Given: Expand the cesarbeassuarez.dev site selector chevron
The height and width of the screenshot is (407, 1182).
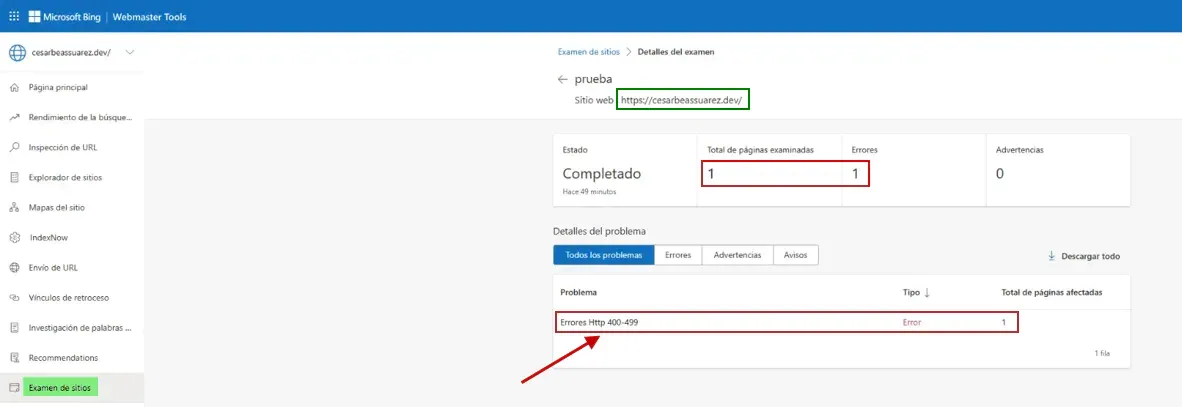Looking at the screenshot, I should [x=130, y=52].
